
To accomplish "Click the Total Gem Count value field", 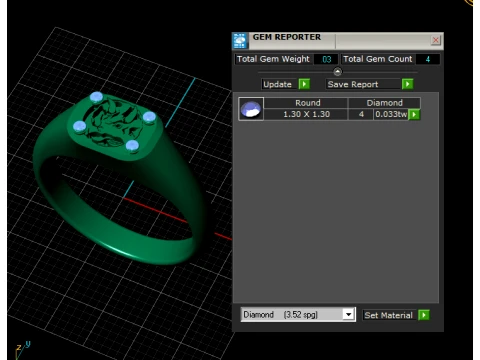I will (x=428, y=59).
